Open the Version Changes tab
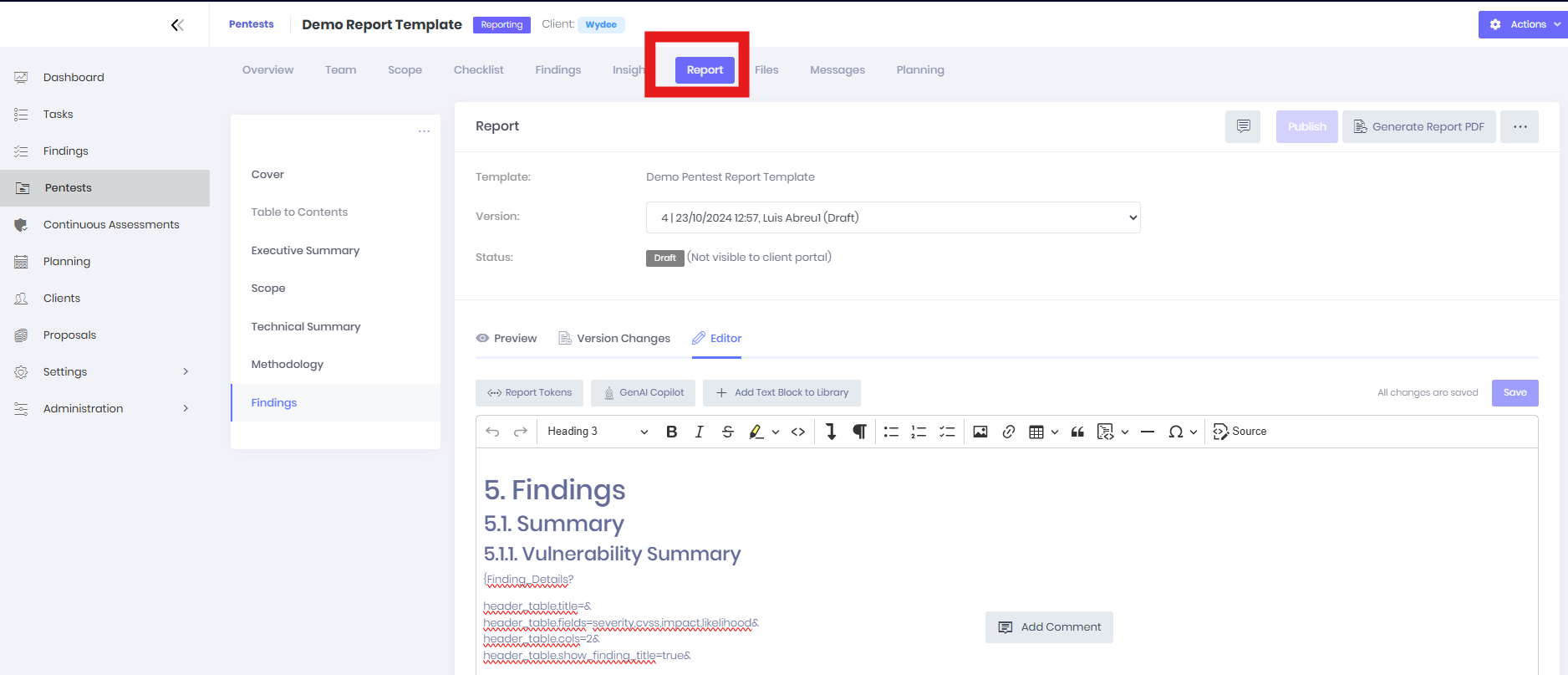The image size is (1568, 675). click(x=614, y=338)
